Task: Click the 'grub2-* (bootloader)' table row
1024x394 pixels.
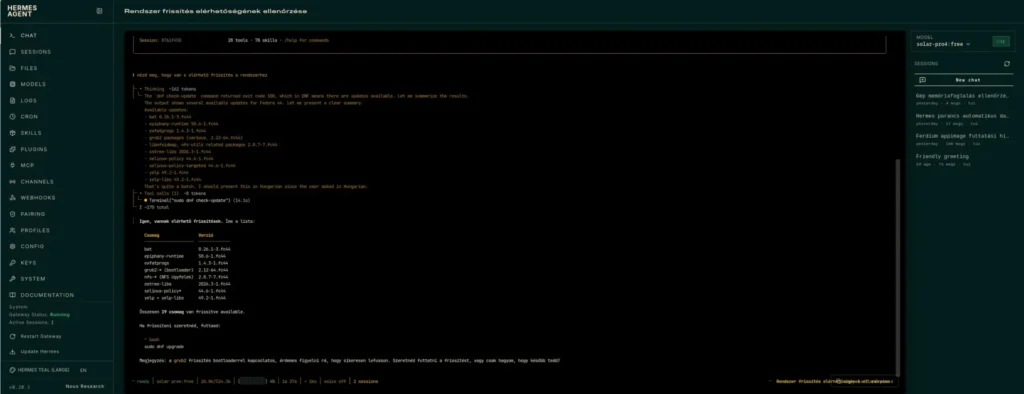Action: (187, 270)
